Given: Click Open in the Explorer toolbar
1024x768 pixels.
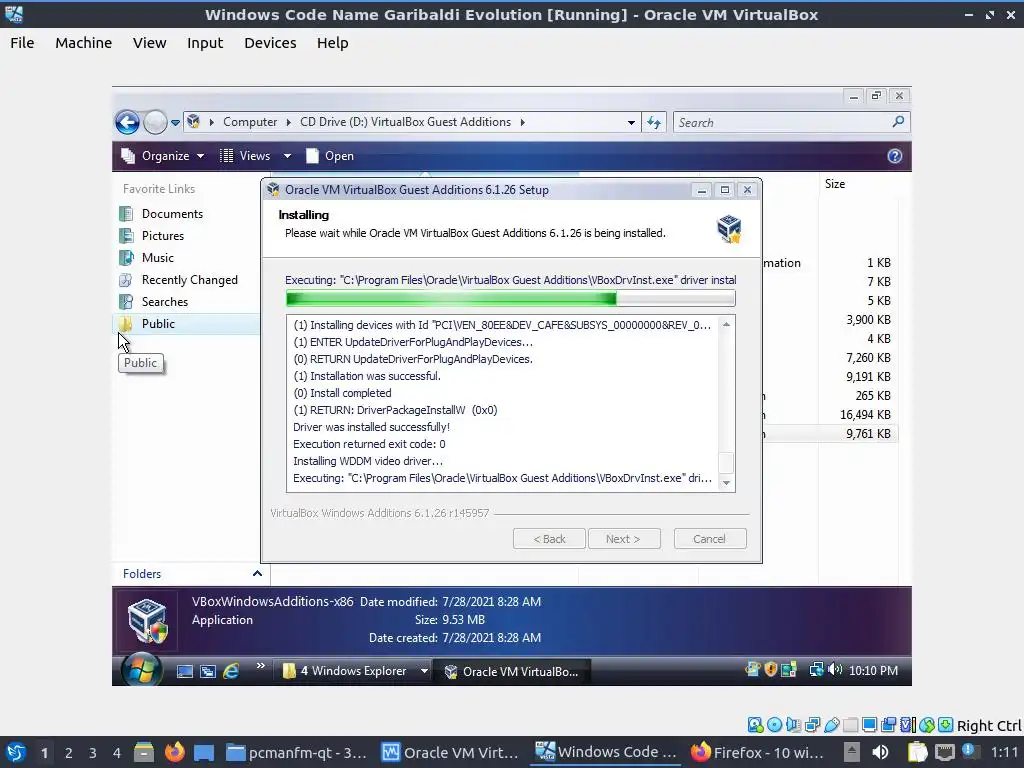Looking at the screenshot, I should (330, 156).
